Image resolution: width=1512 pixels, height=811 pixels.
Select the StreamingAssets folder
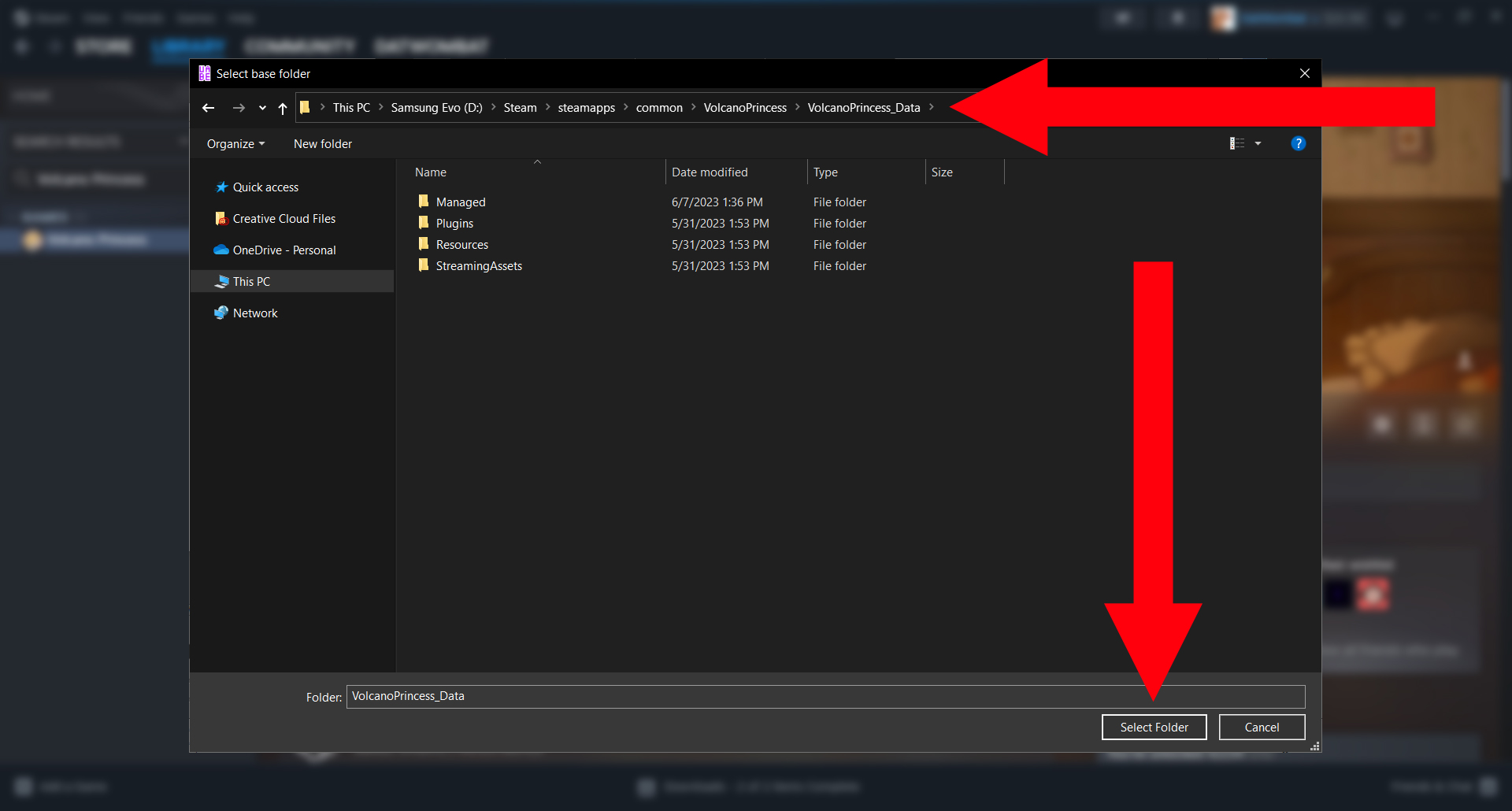(x=479, y=266)
